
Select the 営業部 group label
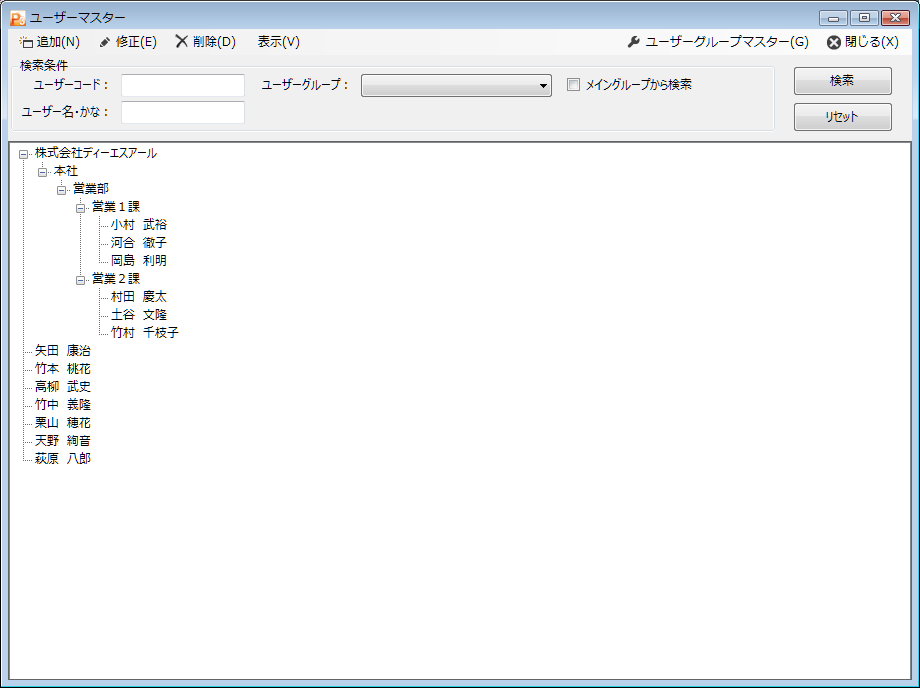[91, 189]
